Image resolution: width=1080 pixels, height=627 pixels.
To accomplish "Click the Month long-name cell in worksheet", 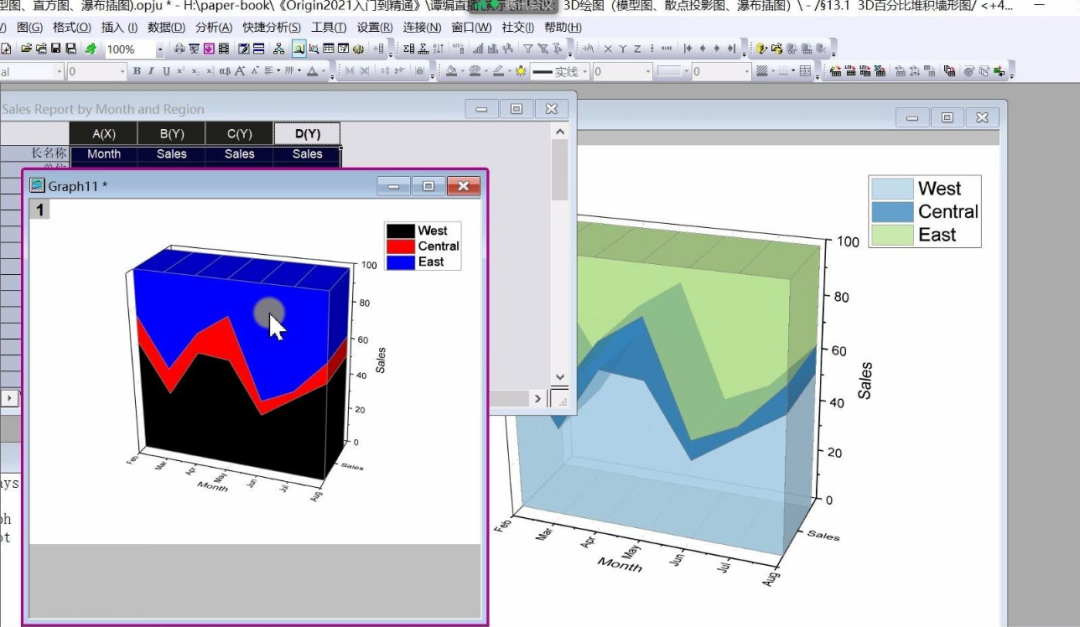I will [x=104, y=154].
